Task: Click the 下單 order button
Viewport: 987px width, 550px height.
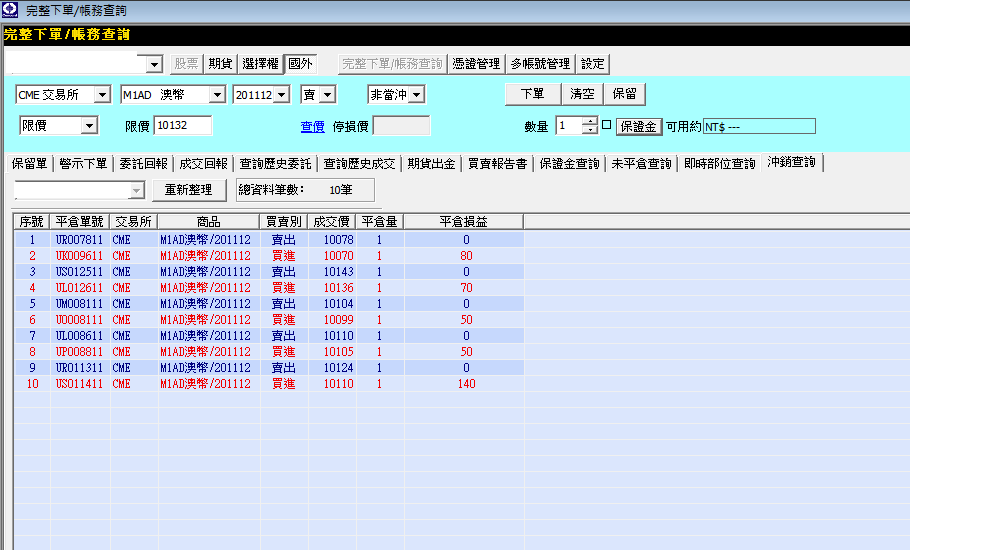Action: pyautogui.click(x=533, y=94)
